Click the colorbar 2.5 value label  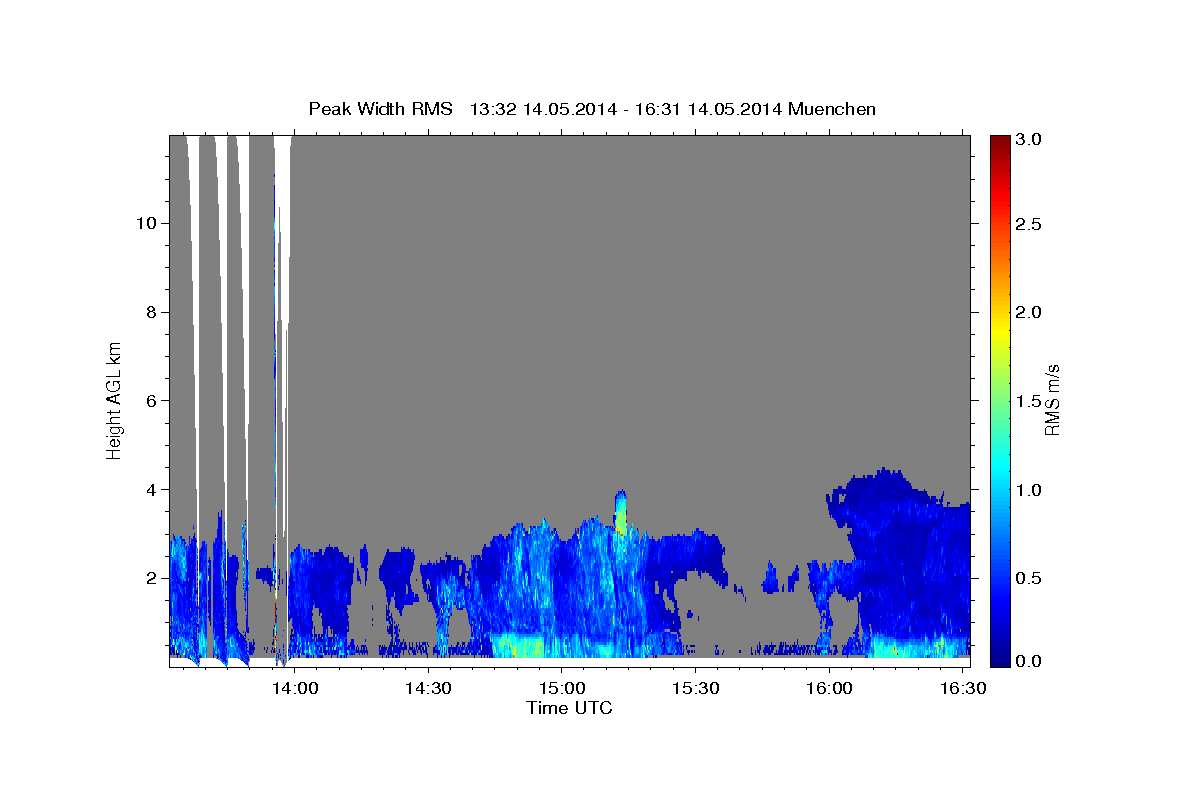[x=1031, y=224]
